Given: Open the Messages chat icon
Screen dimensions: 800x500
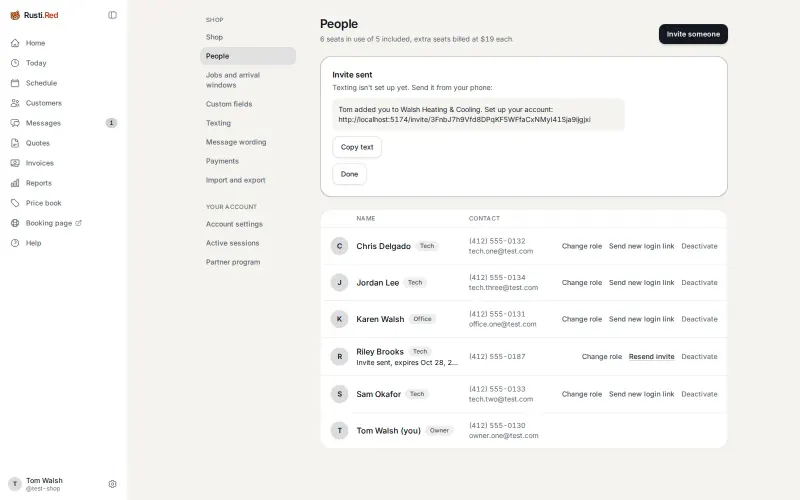Looking at the screenshot, I should pyautogui.click(x=15, y=123).
